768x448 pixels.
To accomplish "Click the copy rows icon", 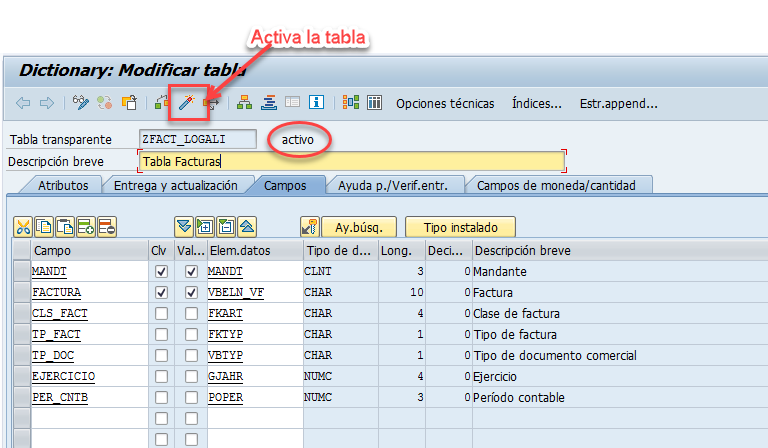I will pos(44,227).
